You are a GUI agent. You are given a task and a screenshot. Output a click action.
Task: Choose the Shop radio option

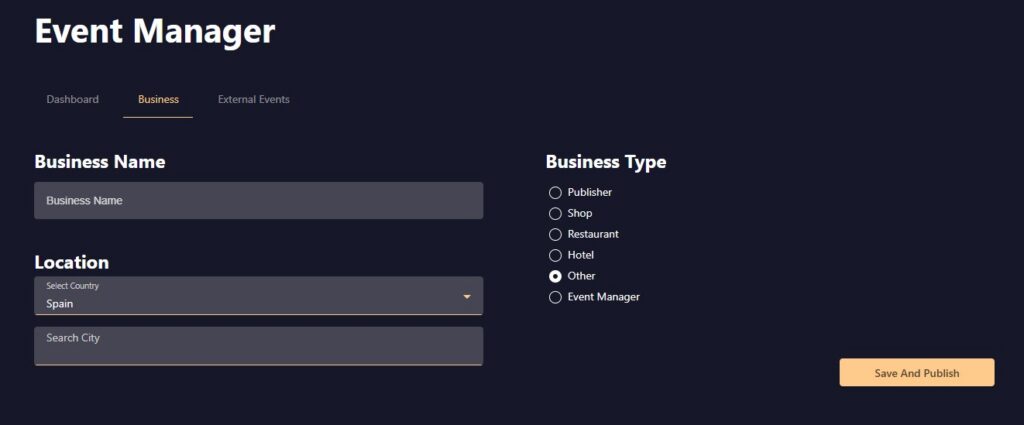556,213
